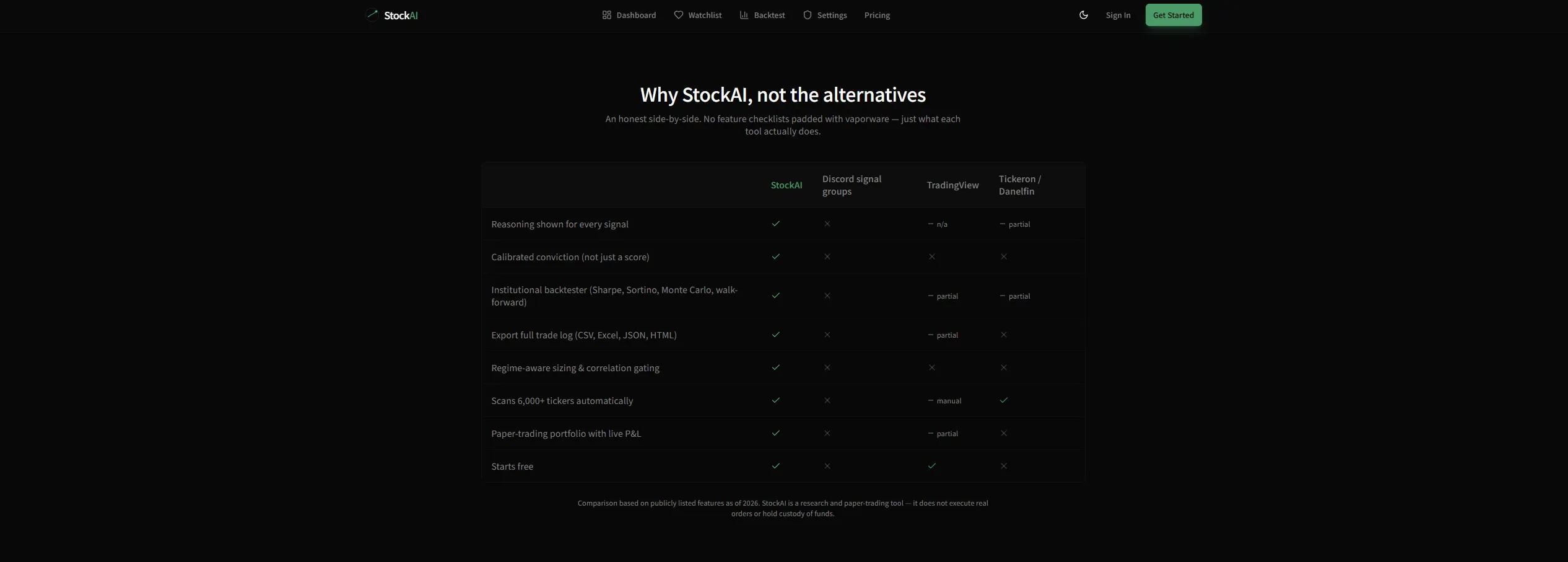Viewport: 1568px width, 562px height.
Task: Click 'Export full trade log' row label
Action: tap(584, 335)
